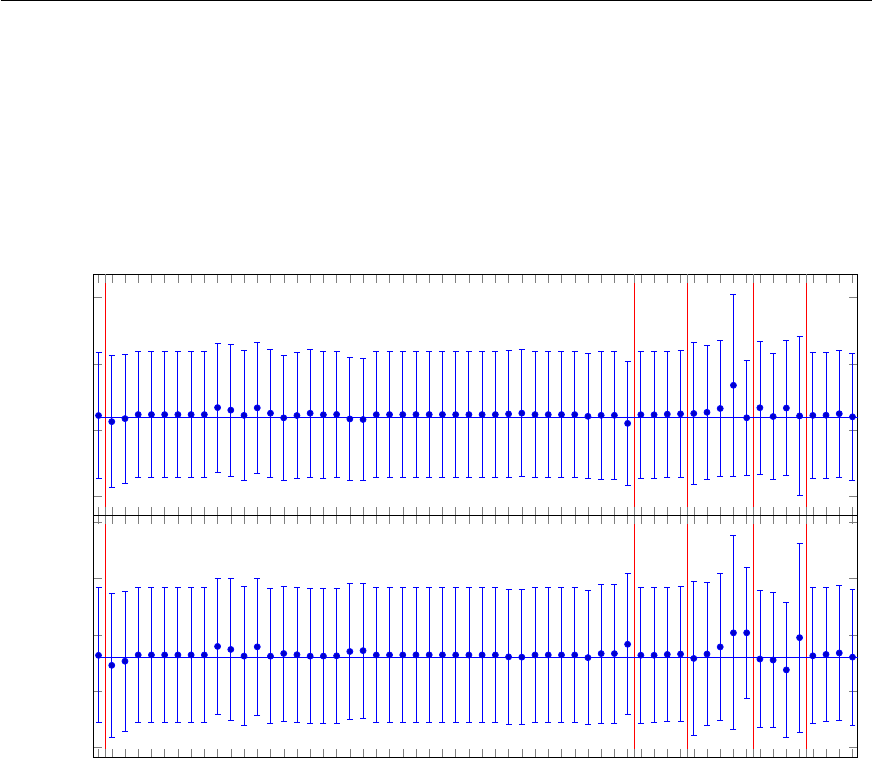Select the tallest error bar in upper plot
The width and height of the screenshot is (872, 758).
coord(733,385)
